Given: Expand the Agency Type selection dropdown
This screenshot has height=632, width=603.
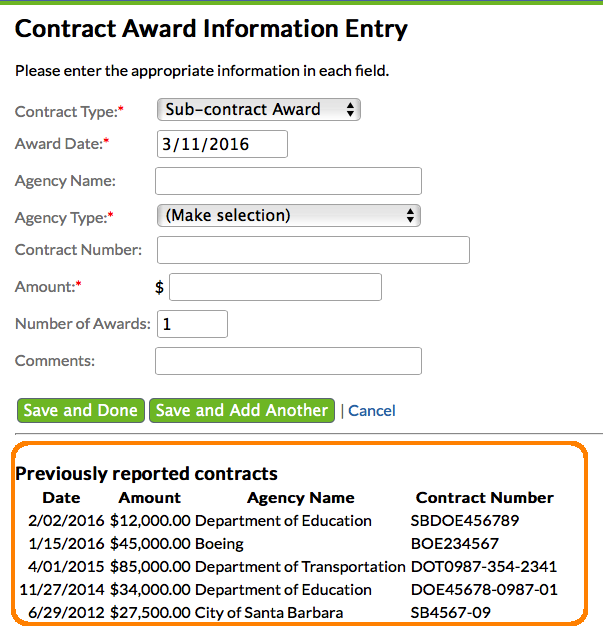Looking at the screenshot, I should (x=288, y=215).
